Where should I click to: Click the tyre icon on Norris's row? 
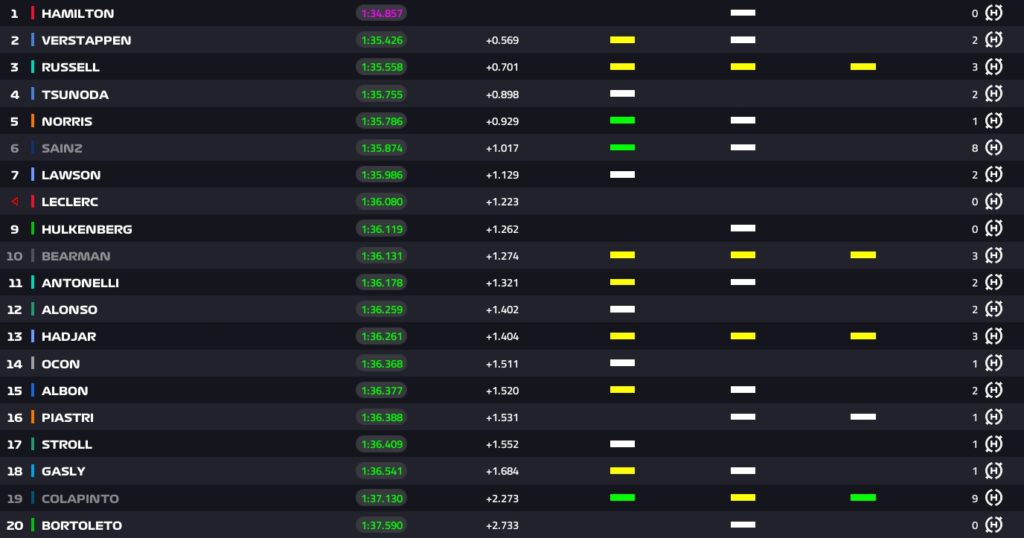(993, 121)
